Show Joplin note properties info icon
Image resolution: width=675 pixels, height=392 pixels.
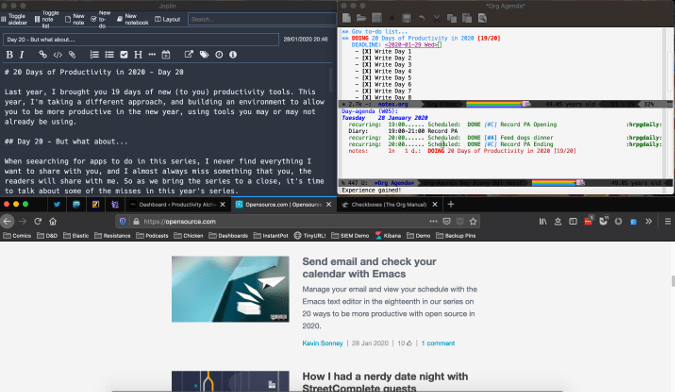(233, 55)
